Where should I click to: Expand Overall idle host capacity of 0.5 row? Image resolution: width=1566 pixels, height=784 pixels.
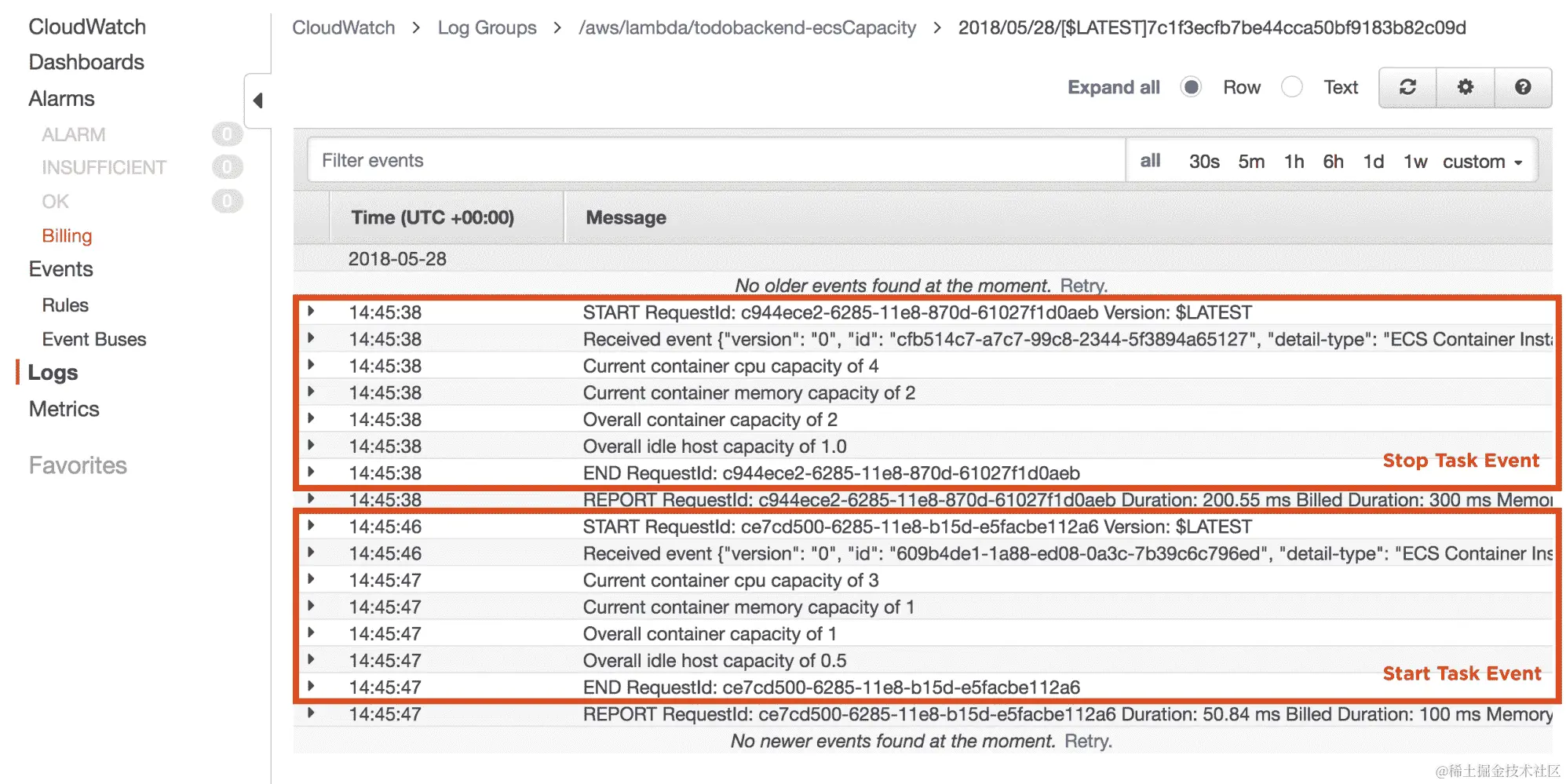(x=311, y=659)
